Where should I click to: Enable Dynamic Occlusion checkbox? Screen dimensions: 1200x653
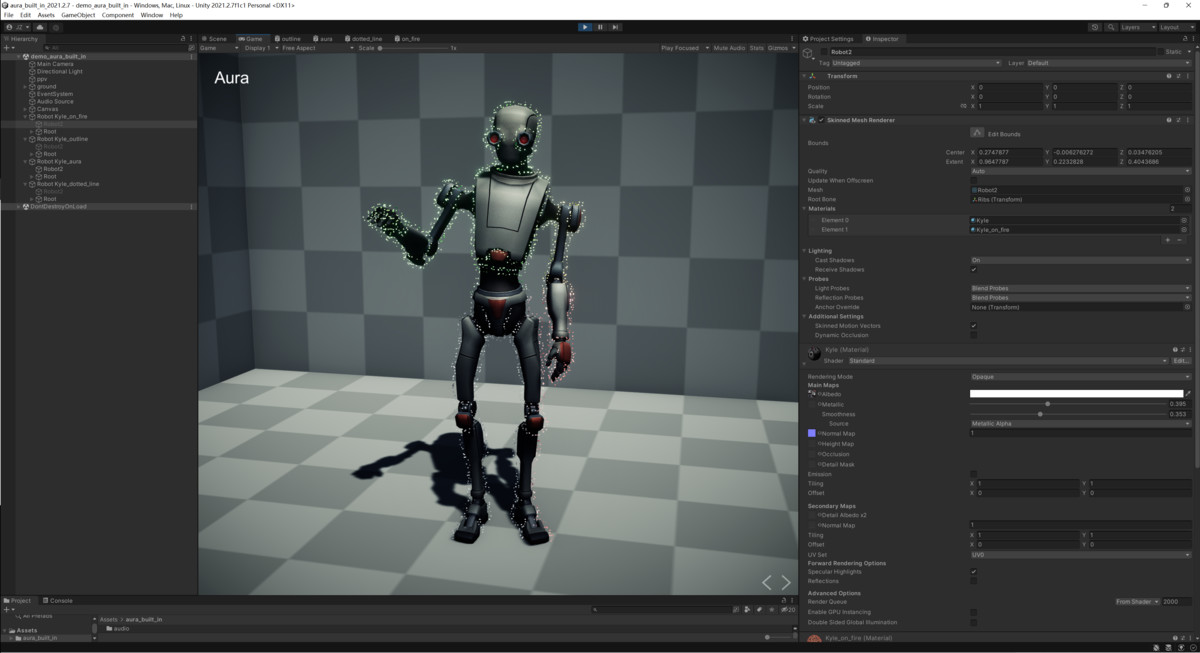point(974,334)
